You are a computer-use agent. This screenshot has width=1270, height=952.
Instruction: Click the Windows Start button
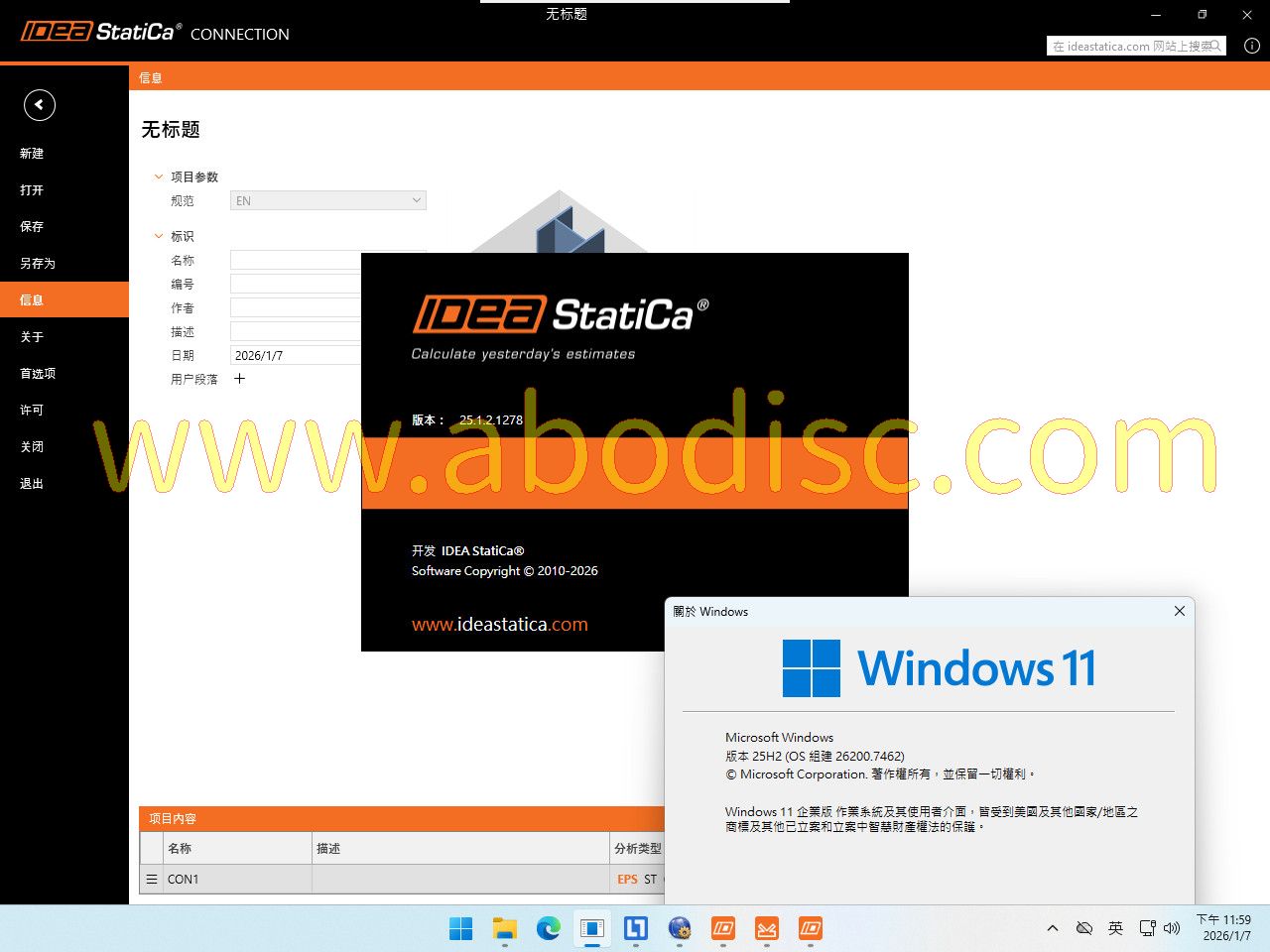coord(461,929)
